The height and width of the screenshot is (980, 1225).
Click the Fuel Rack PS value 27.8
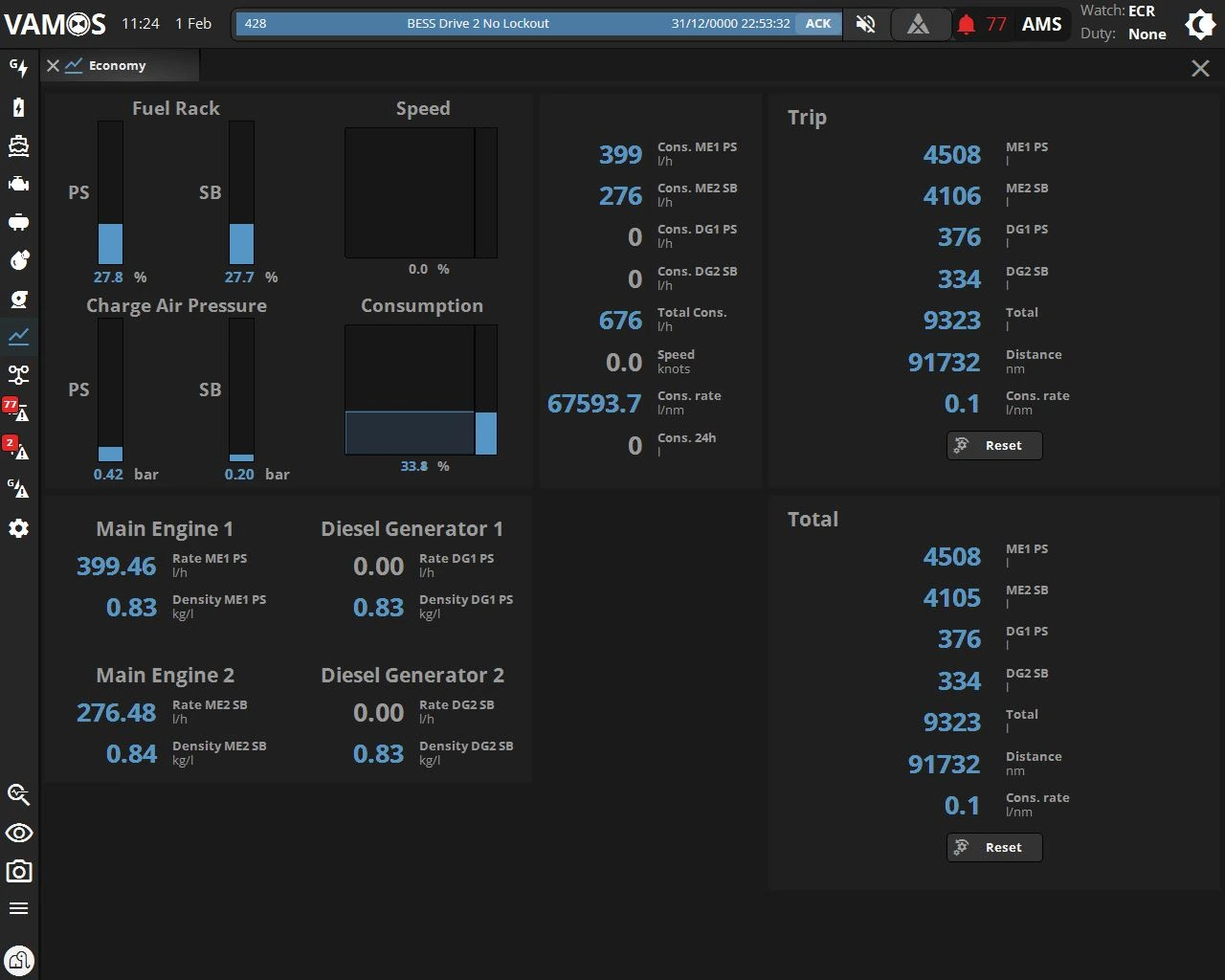(x=108, y=277)
